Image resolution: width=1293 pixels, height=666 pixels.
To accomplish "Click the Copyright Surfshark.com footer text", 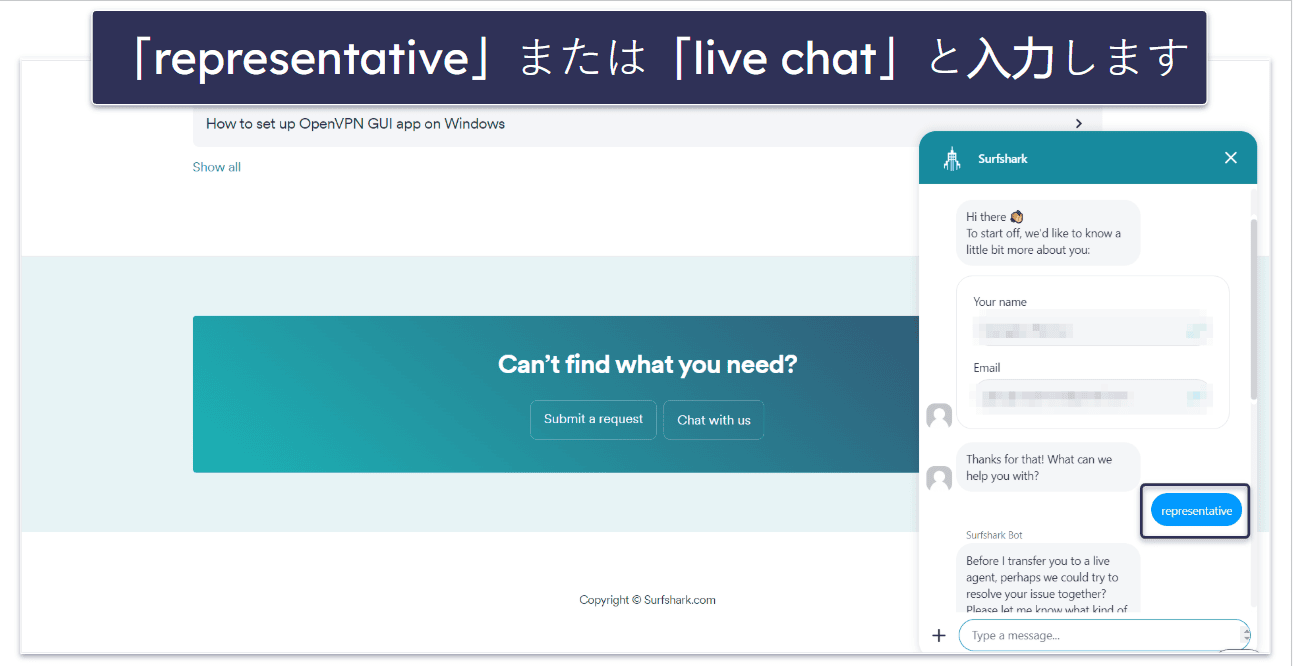I will (647, 600).
